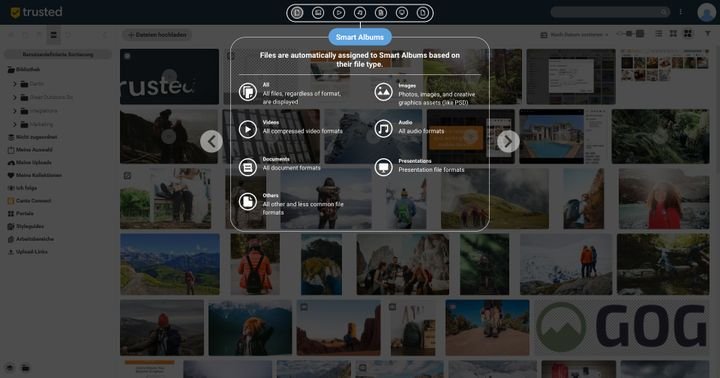The width and height of the screenshot is (720, 378).
Task: Open the trusted logo thumbnail
Action: tap(169, 77)
